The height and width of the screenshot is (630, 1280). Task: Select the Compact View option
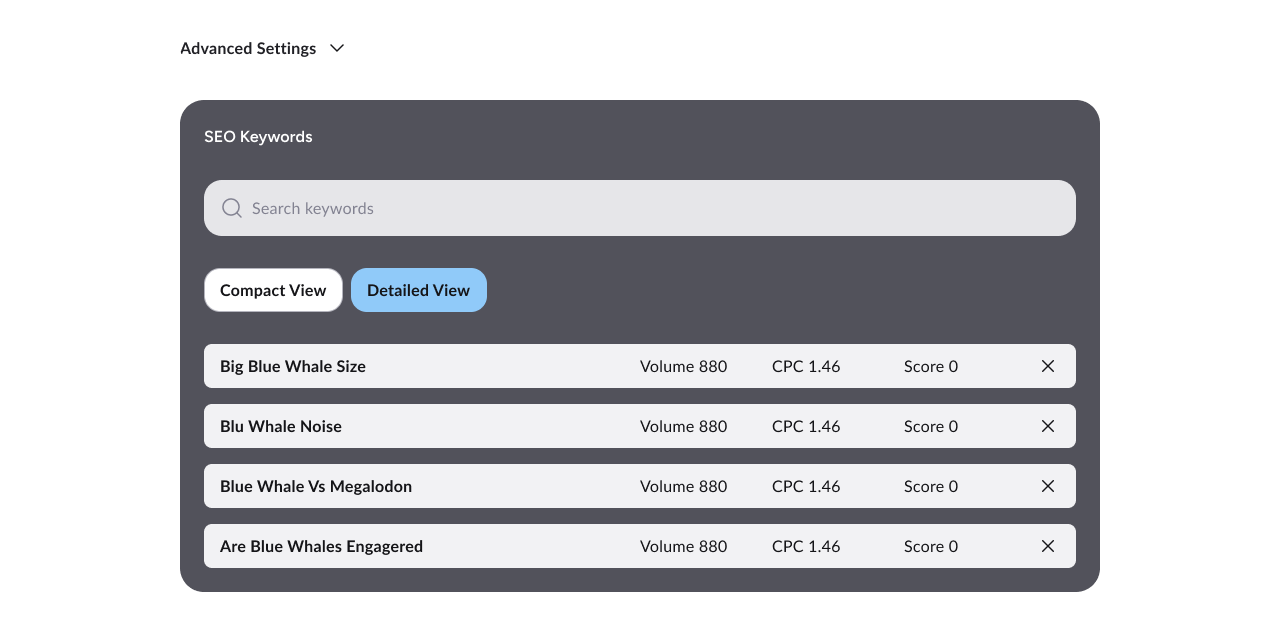[273, 290]
